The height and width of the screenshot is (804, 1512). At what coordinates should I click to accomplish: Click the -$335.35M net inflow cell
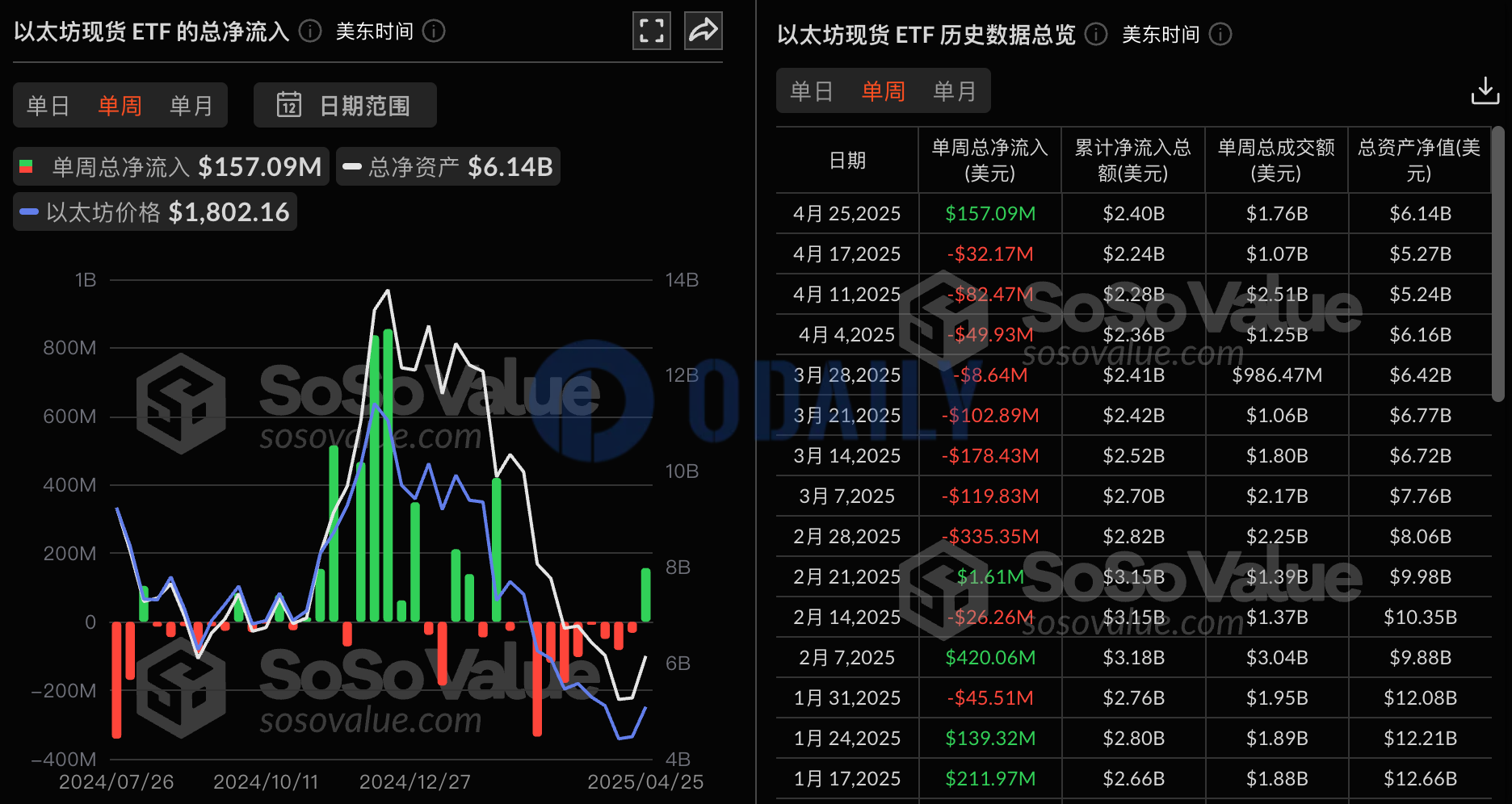990,537
